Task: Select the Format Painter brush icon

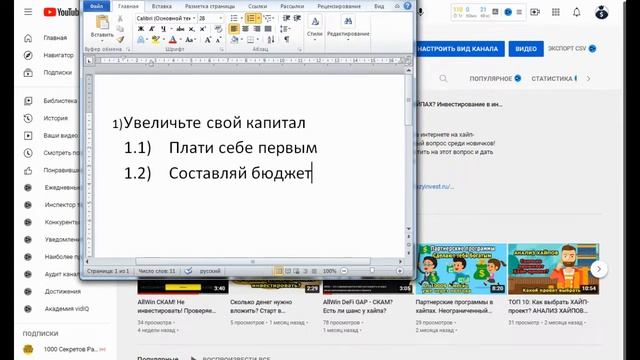Action: (120, 39)
